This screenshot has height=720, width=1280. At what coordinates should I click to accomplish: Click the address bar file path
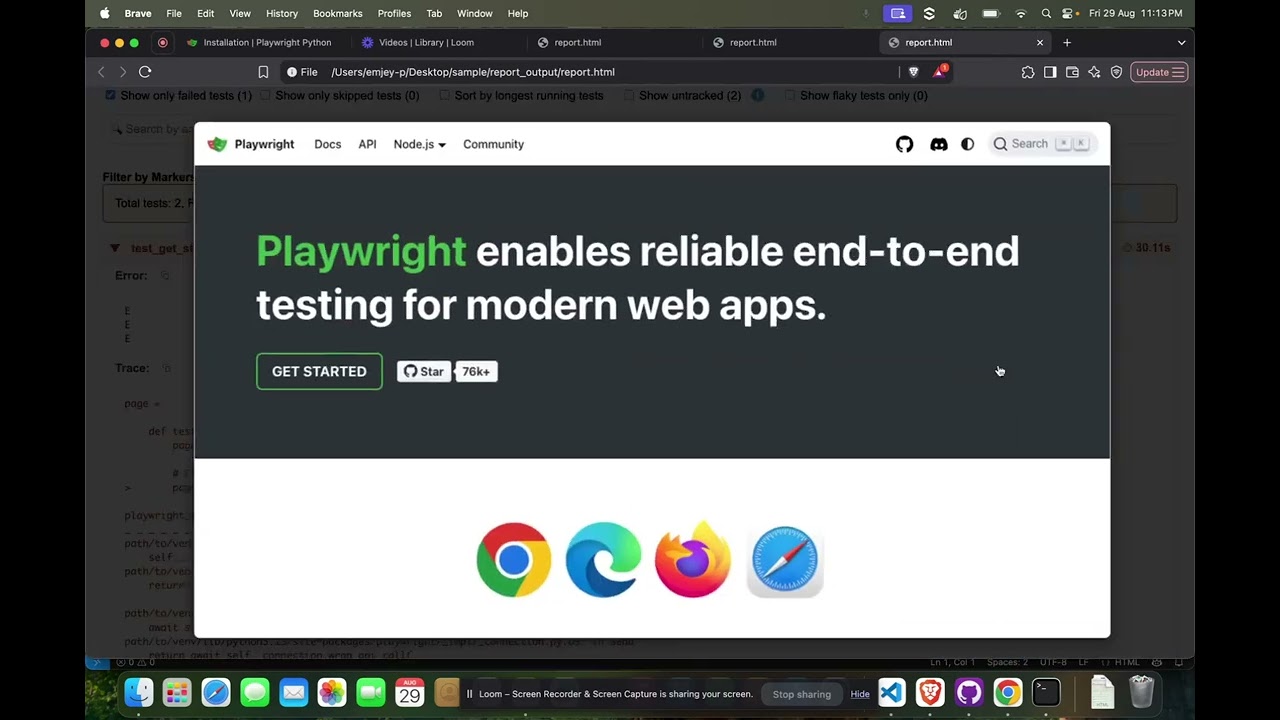point(472,72)
